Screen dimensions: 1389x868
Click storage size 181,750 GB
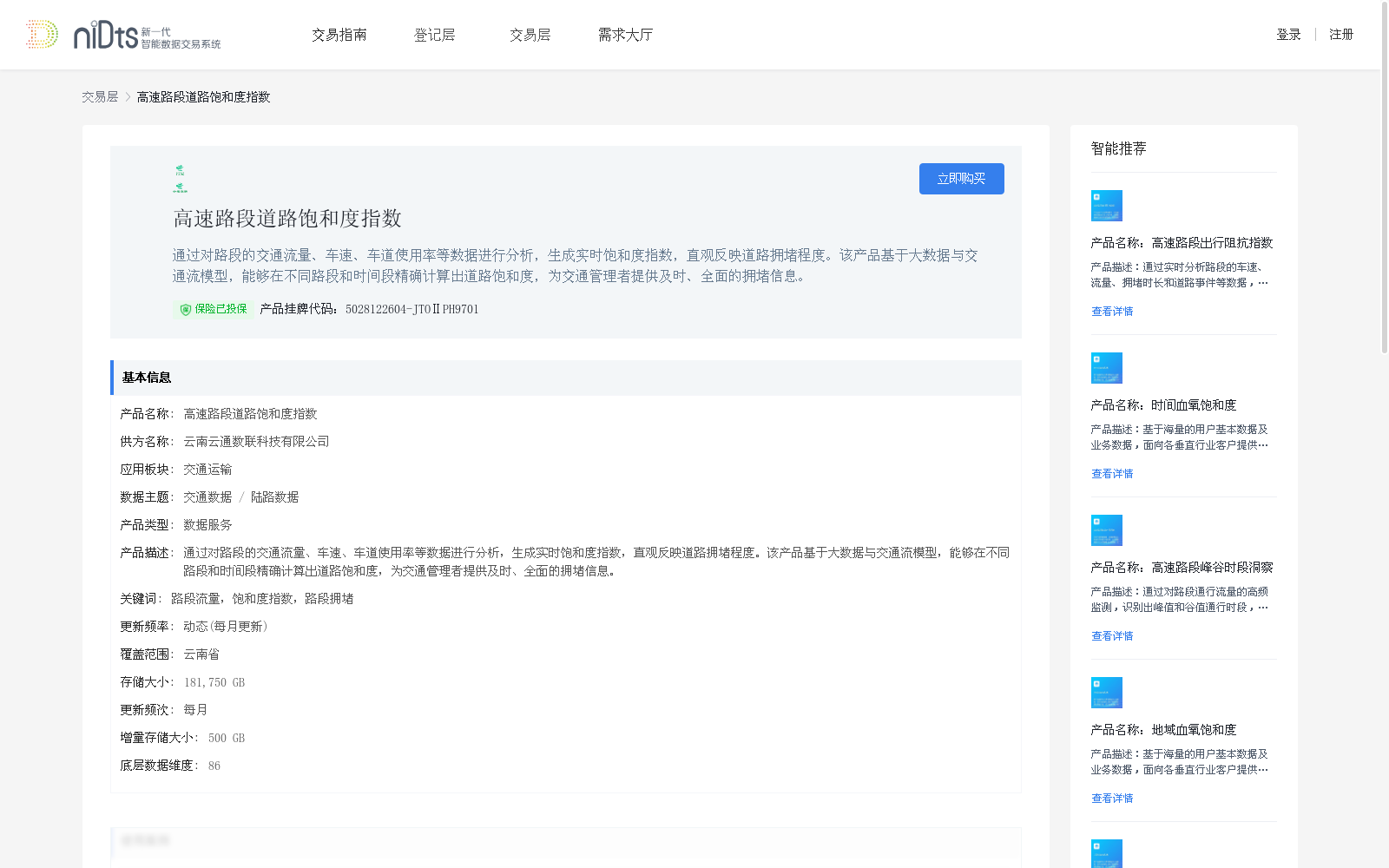pos(214,682)
